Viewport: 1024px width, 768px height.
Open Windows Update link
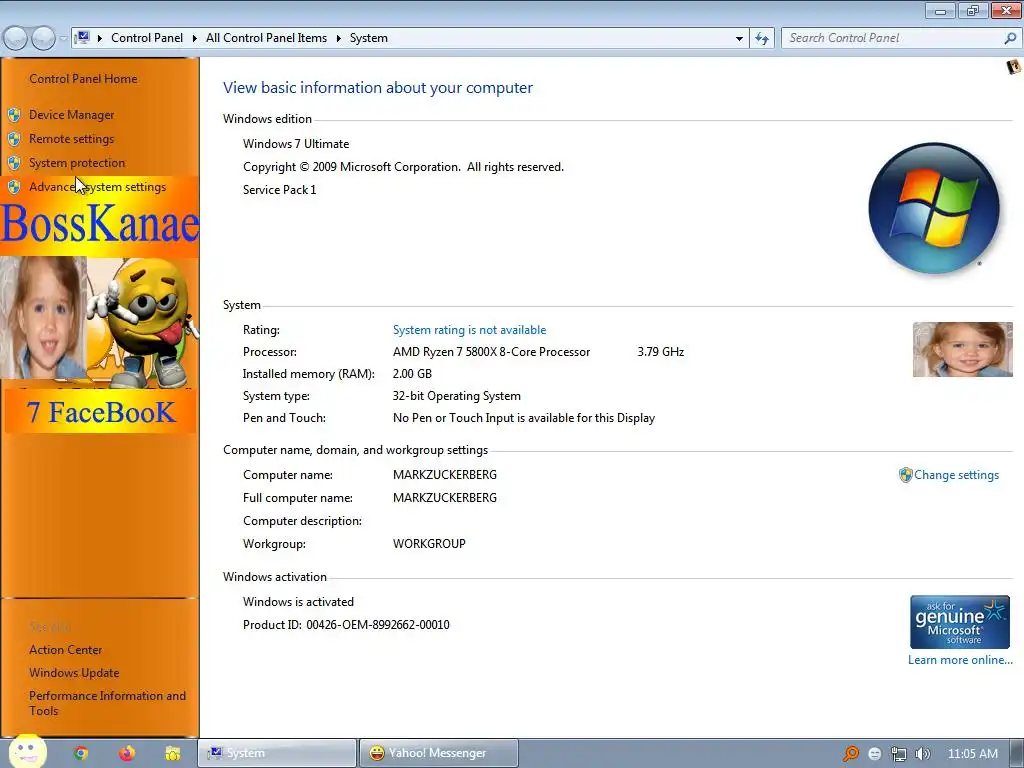click(74, 673)
